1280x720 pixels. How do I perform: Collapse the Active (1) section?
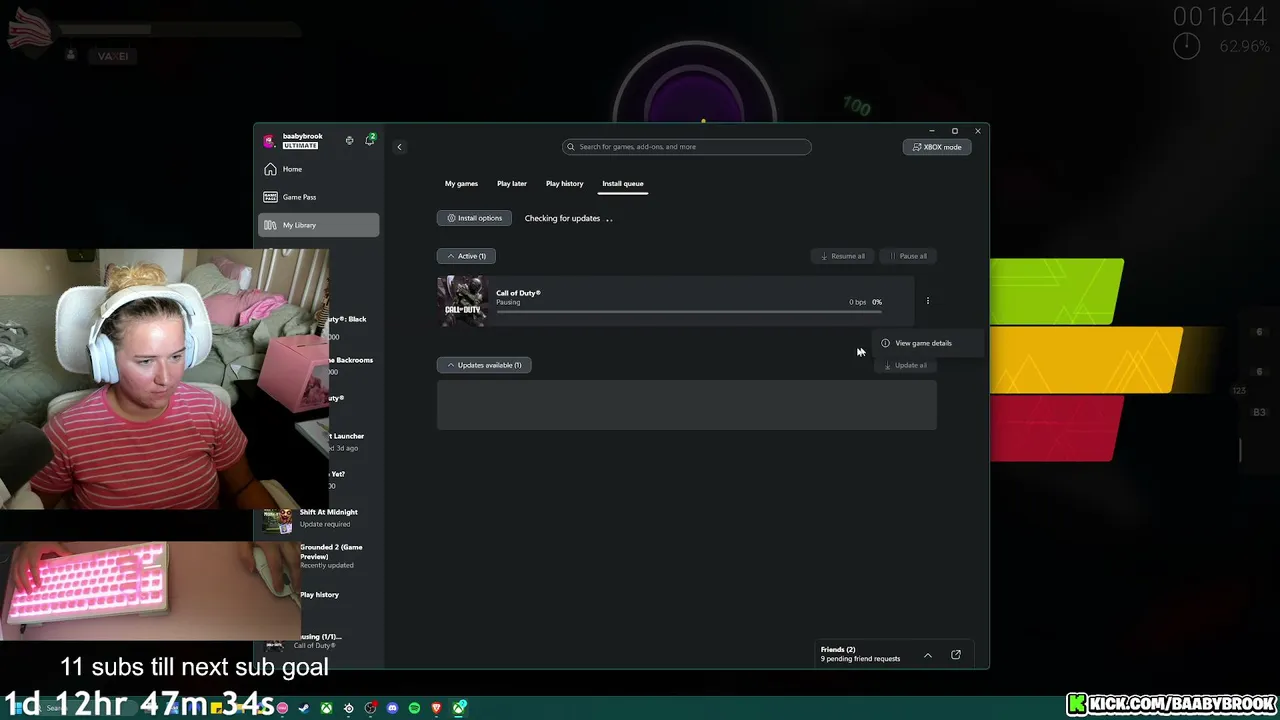tap(466, 256)
